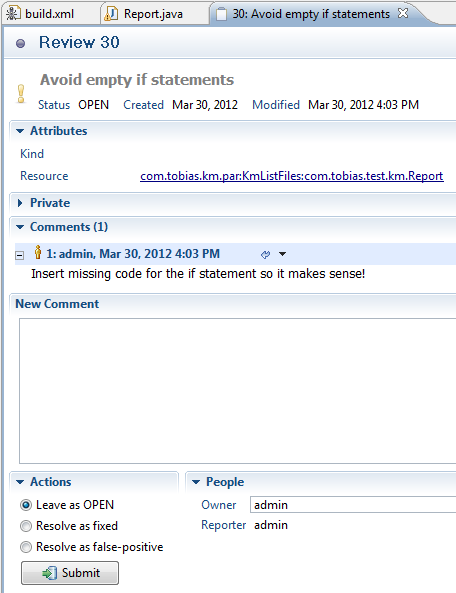456x593 pixels.
Task: Click the reply arrow icon on comment
Action: coord(265,255)
